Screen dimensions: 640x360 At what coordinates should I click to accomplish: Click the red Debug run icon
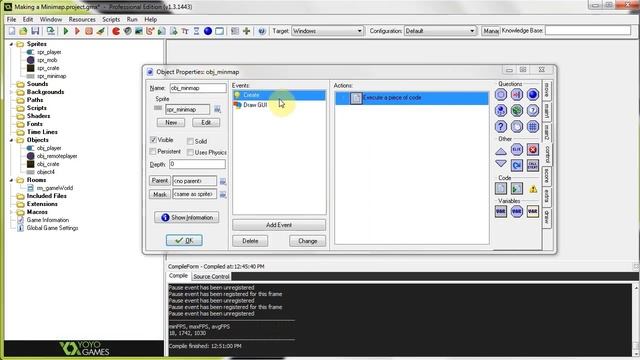[x=77, y=31]
